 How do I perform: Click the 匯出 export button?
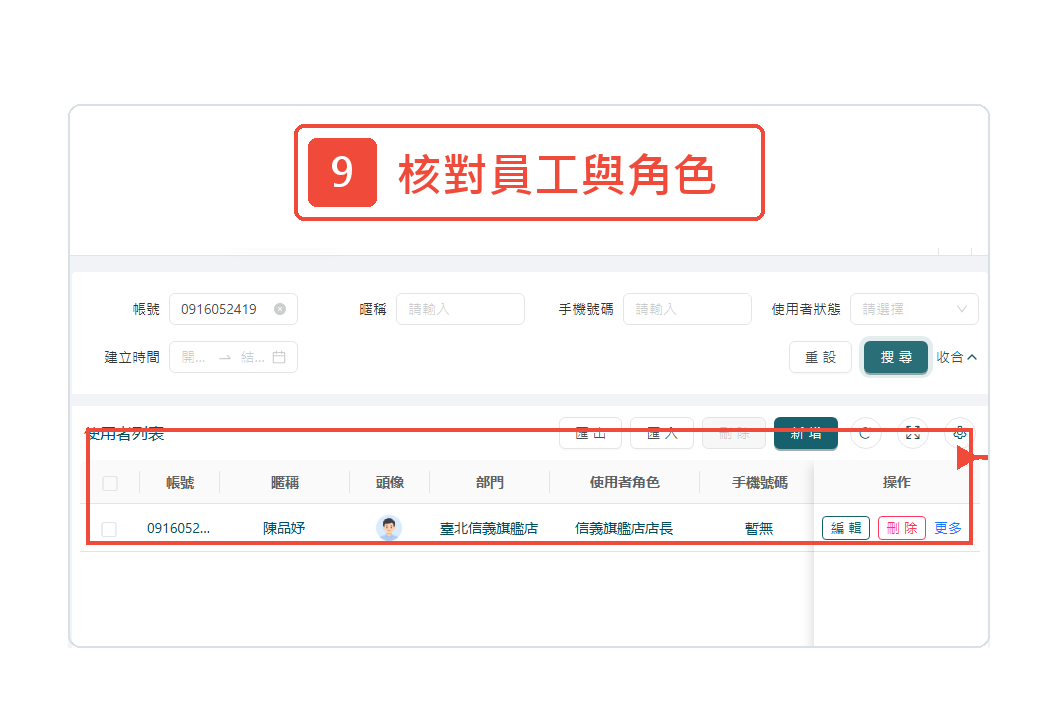coord(590,433)
